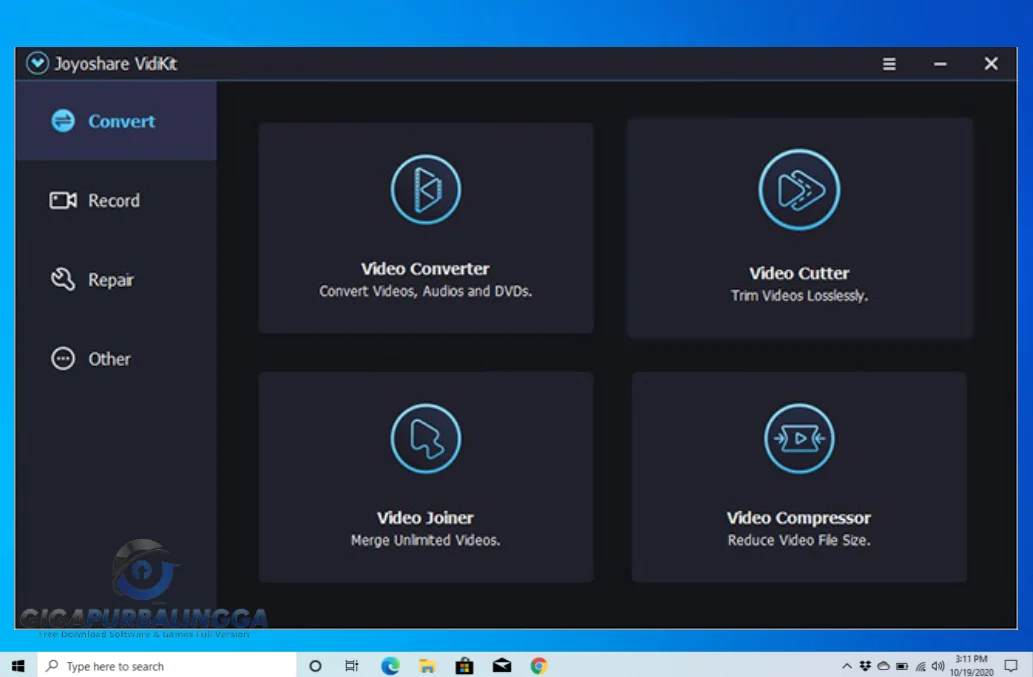Click the OneDrive cloud tray icon
This screenshot has height=677, width=1033.
883,666
